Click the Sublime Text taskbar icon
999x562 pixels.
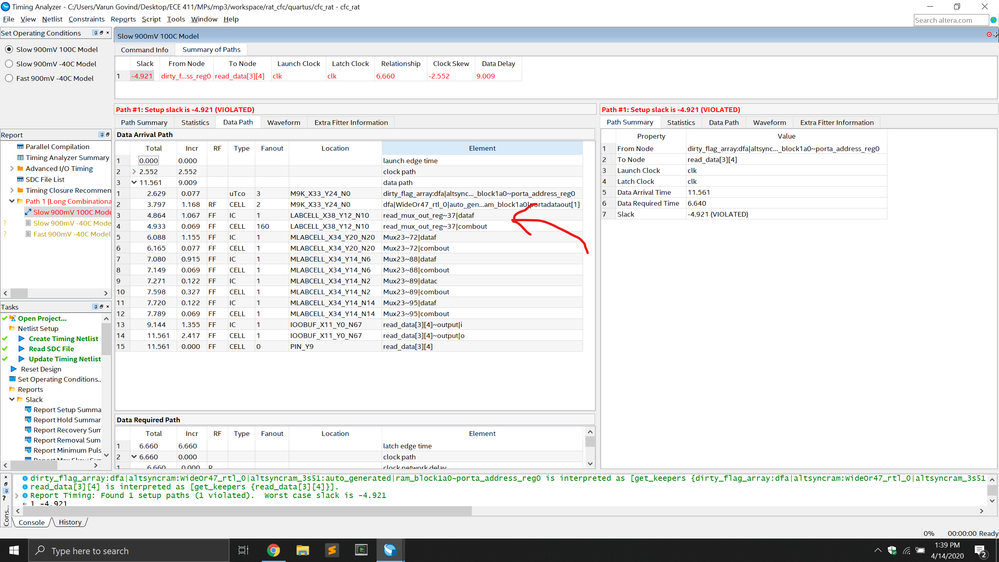click(x=332, y=550)
